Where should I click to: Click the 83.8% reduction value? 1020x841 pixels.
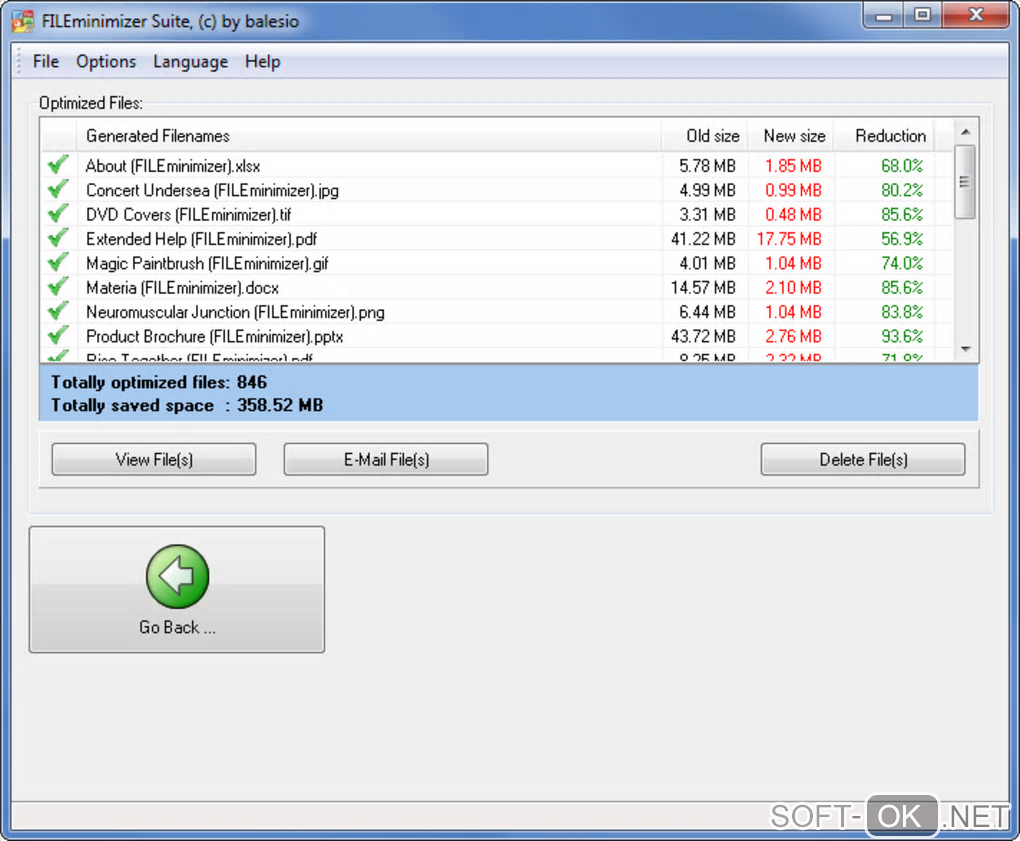pyautogui.click(x=902, y=312)
